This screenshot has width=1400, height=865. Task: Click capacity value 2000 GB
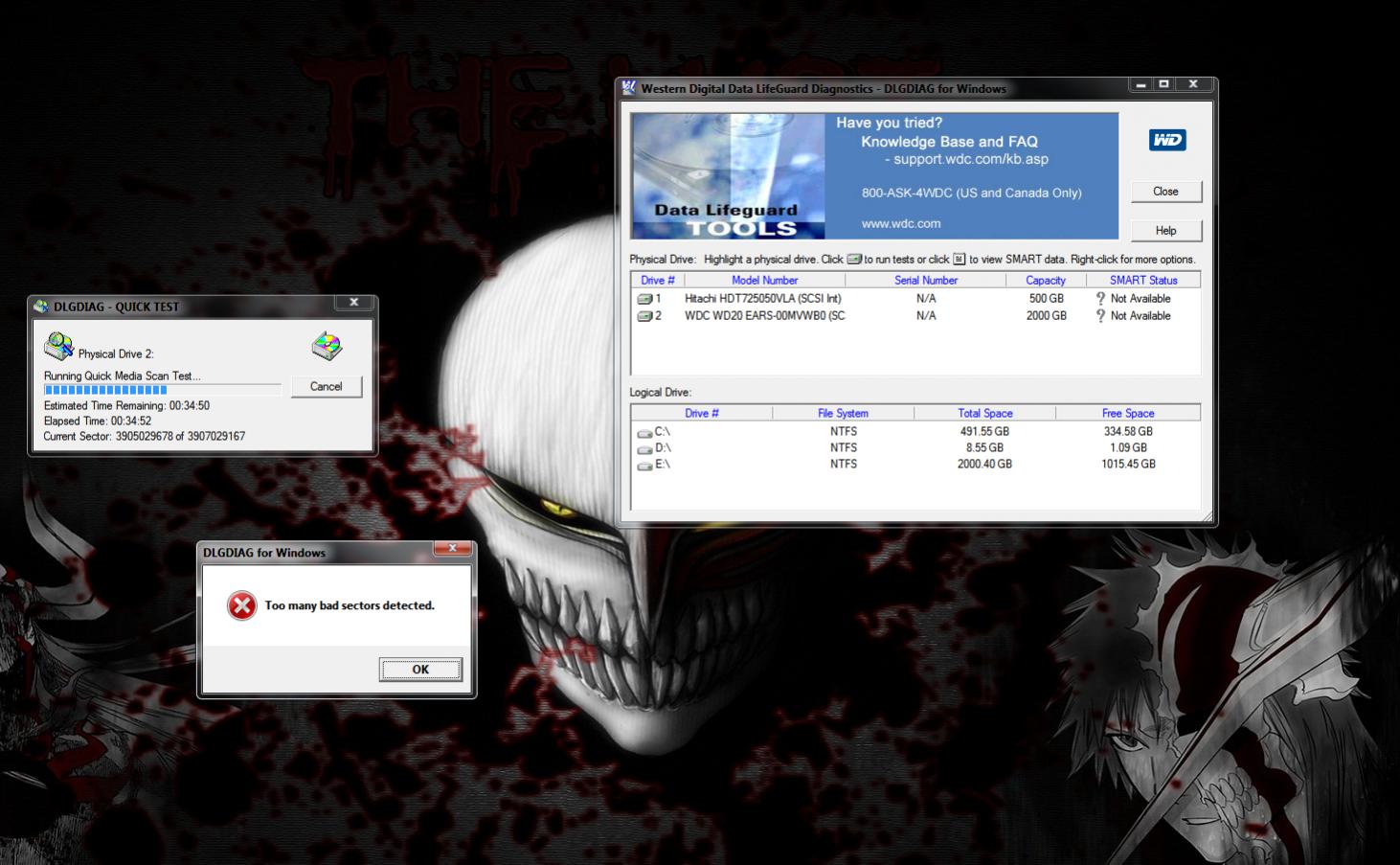tap(1047, 316)
